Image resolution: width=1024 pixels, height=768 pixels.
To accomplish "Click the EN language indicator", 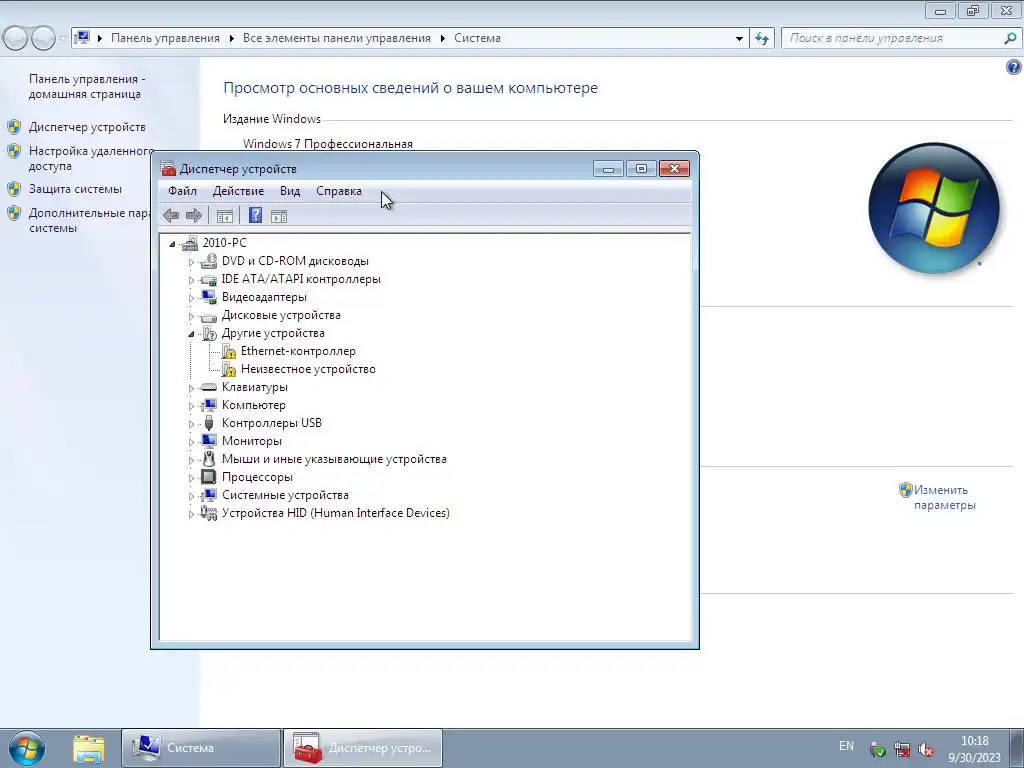I will coord(846,746).
